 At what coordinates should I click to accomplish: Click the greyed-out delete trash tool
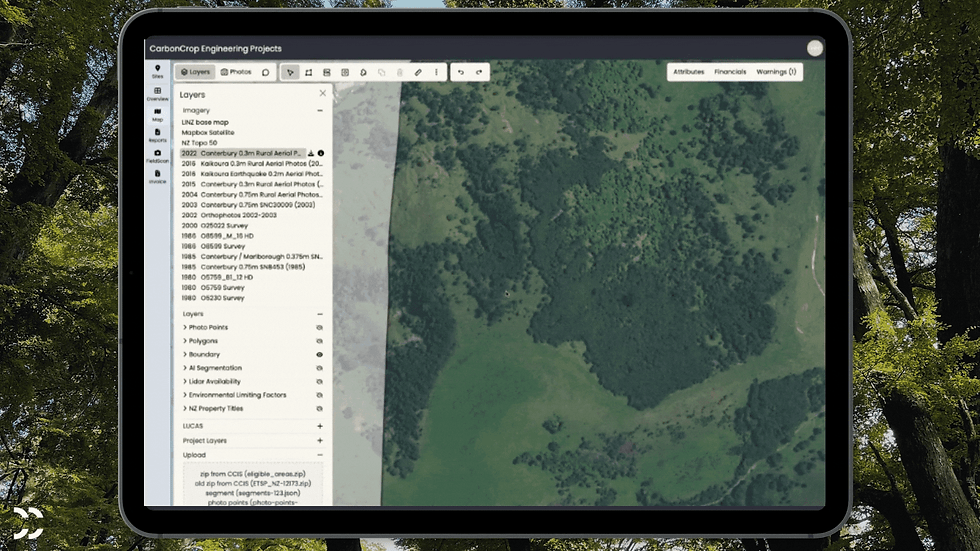(x=399, y=72)
